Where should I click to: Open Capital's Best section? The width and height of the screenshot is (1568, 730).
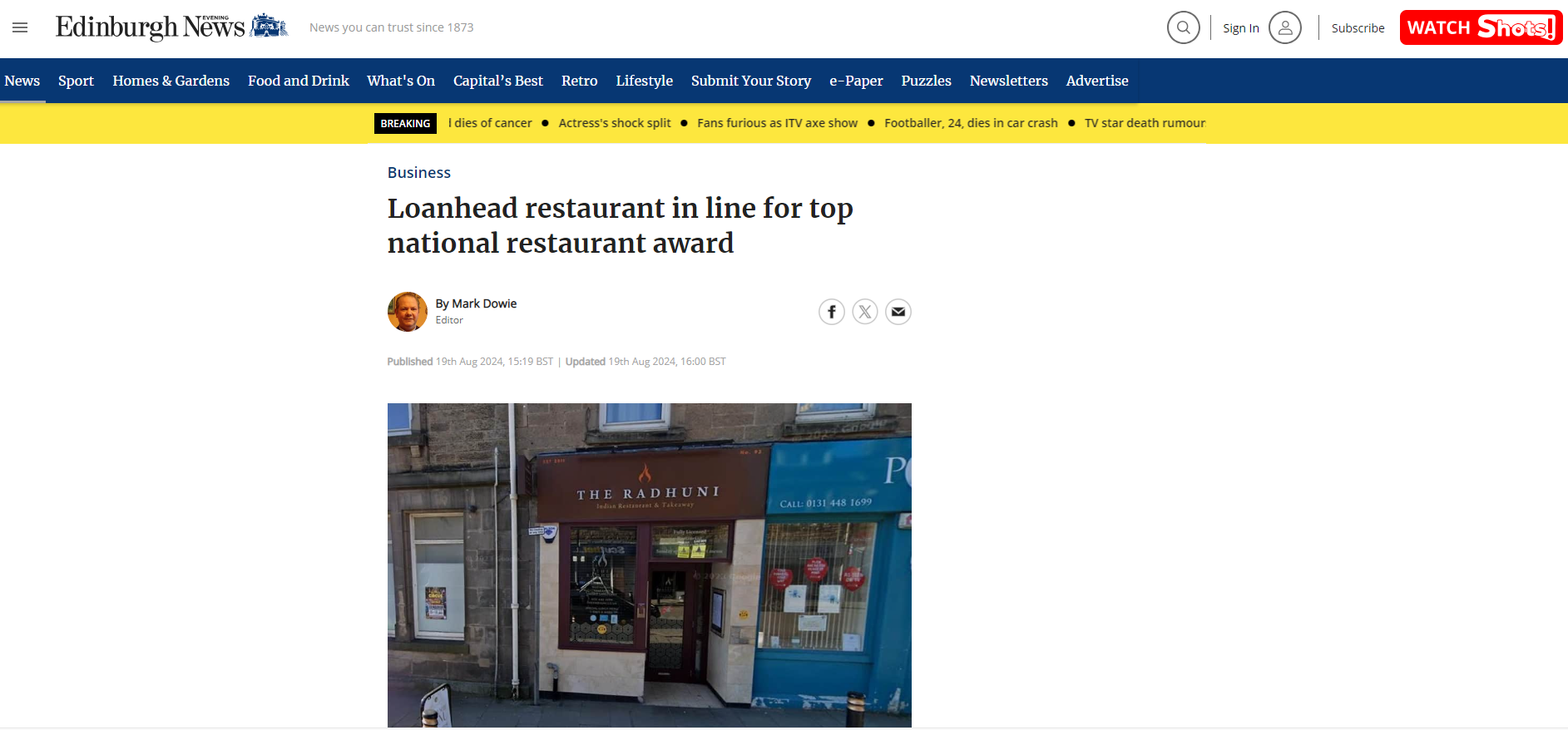pos(497,81)
